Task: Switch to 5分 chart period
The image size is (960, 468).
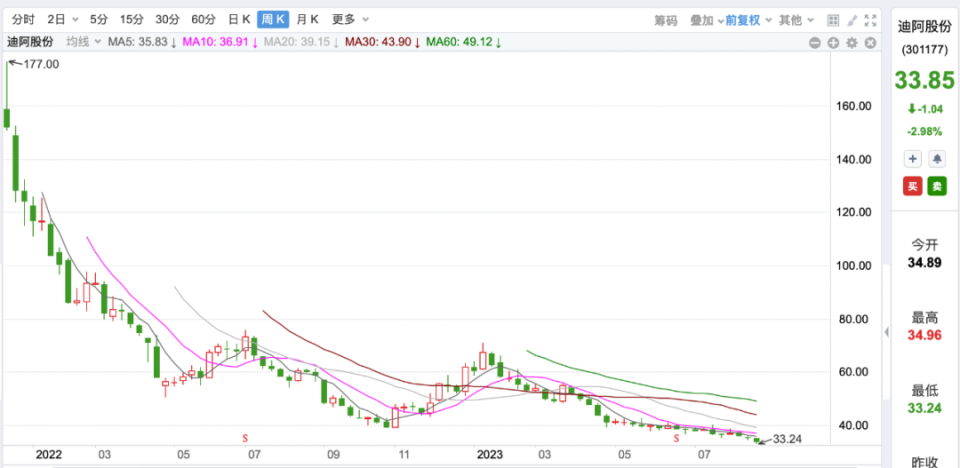Action: (x=99, y=20)
